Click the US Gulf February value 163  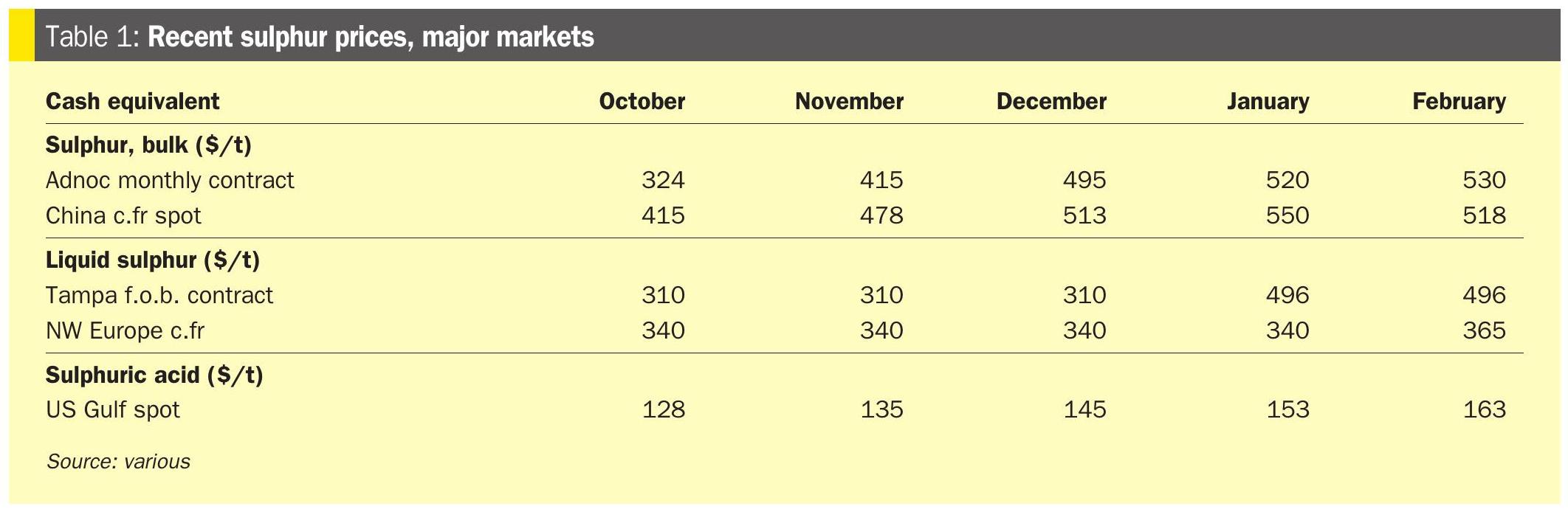(x=1484, y=409)
